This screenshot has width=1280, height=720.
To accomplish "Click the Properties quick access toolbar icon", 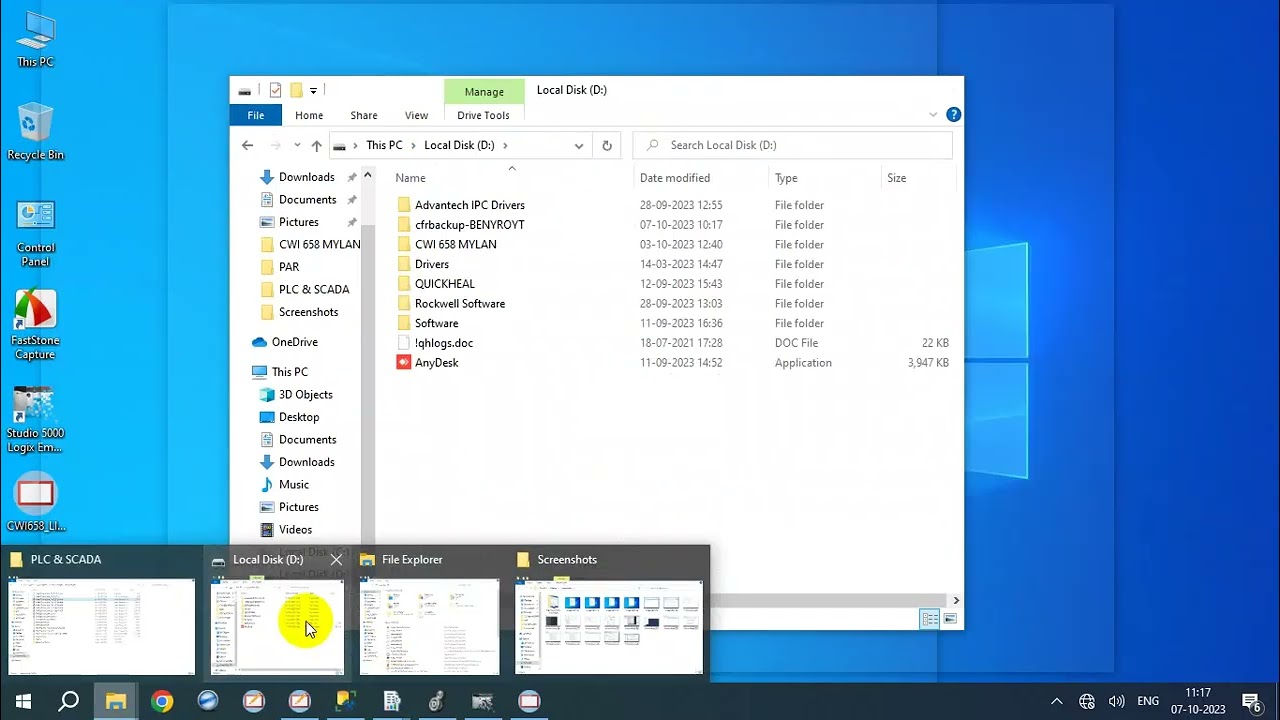I will 275,90.
